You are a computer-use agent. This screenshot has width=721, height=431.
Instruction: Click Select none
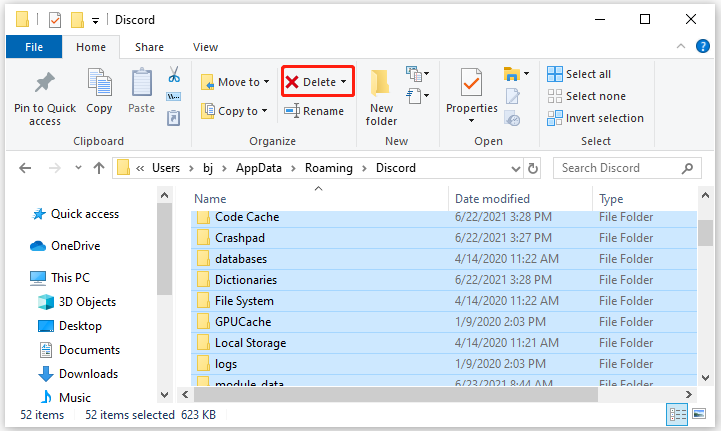point(586,96)
